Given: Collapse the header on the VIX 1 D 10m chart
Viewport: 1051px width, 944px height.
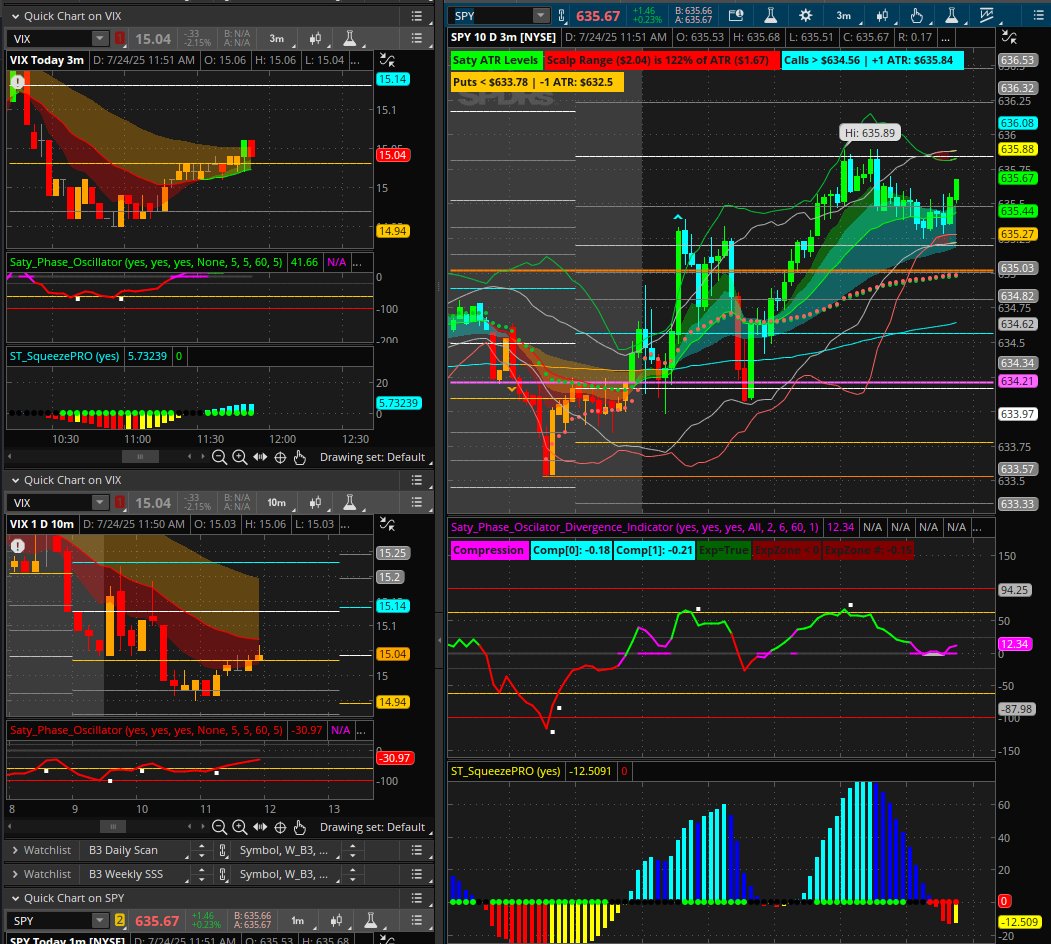Looking at the screenshot, I should click(x=387, y=524).
